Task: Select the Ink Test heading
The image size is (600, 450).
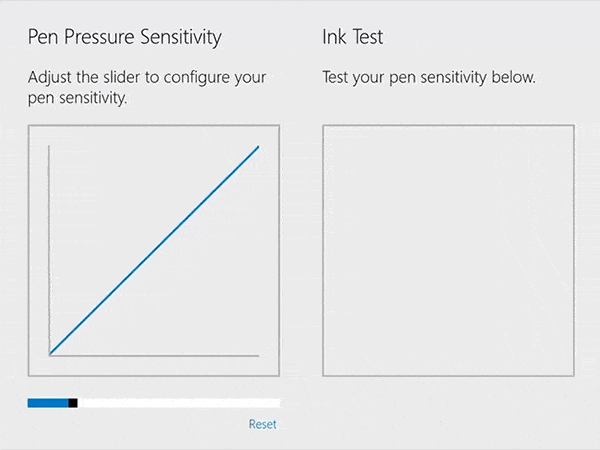Action: [353, 38]
